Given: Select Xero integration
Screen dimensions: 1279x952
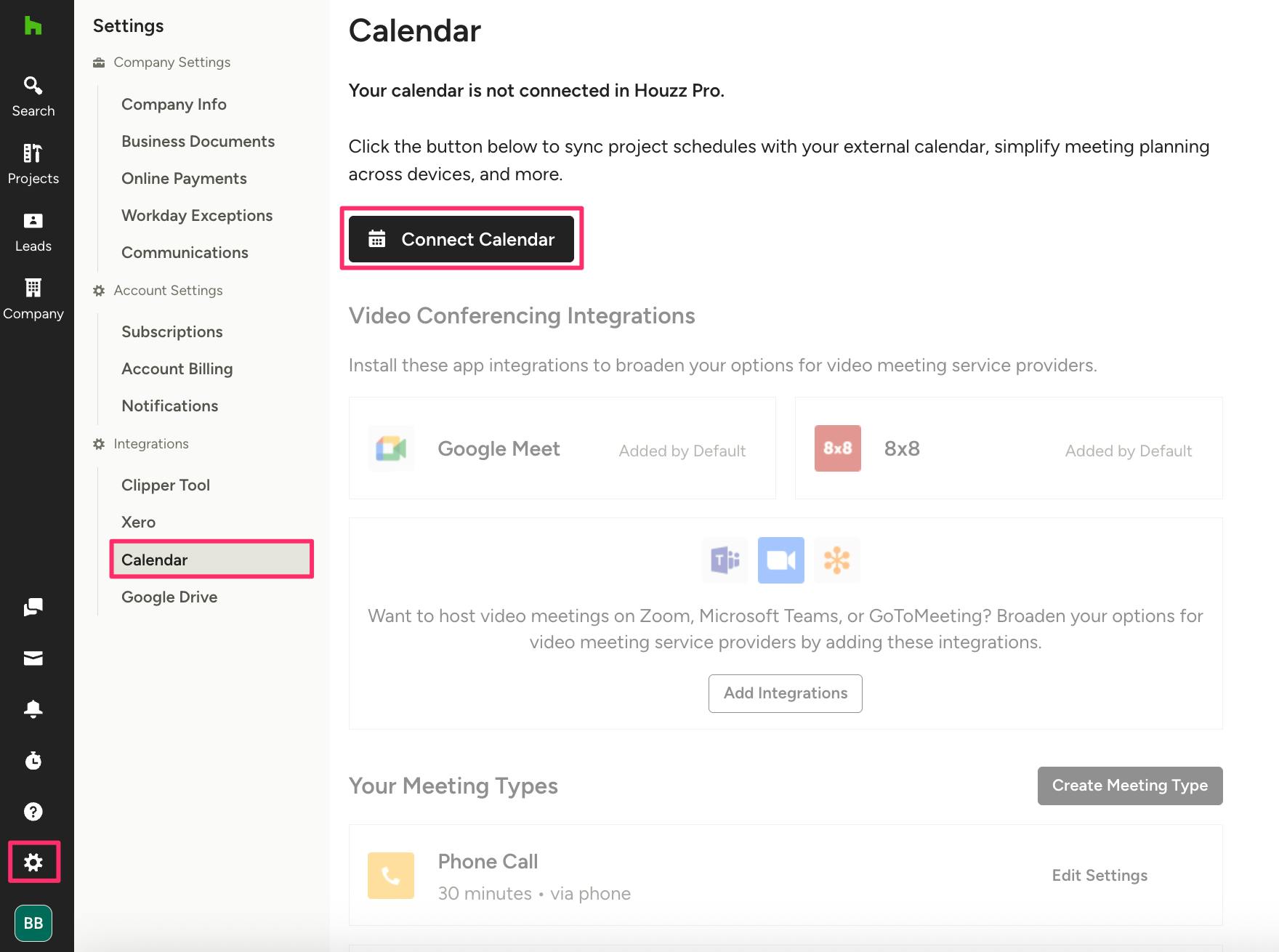Looking at the screenshot, I should click(138, 522).
